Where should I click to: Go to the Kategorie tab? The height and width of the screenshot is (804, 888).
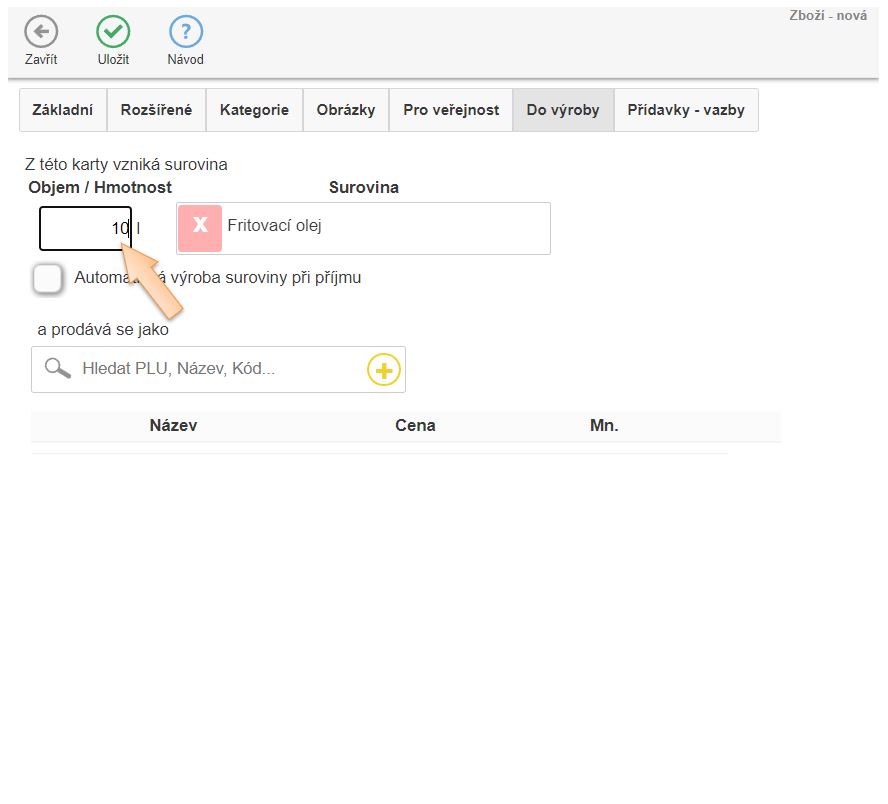[254, 110]
